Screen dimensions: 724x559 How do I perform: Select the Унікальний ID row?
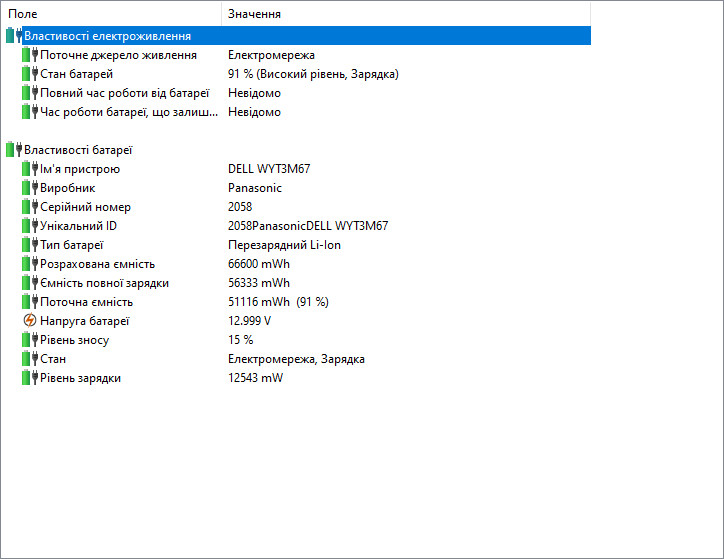click(x=81, y=226)
